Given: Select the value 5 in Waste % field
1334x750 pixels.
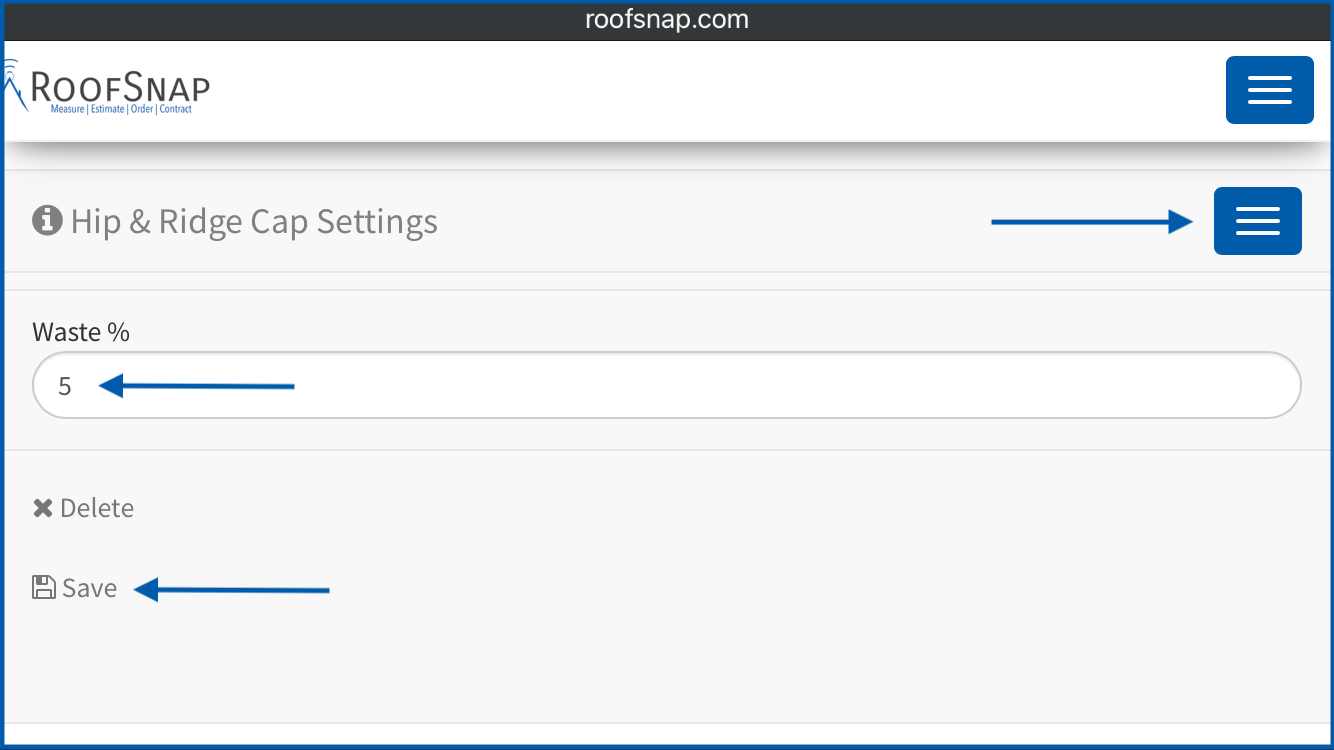Looking at the screenshot, I should click(65, 386).
